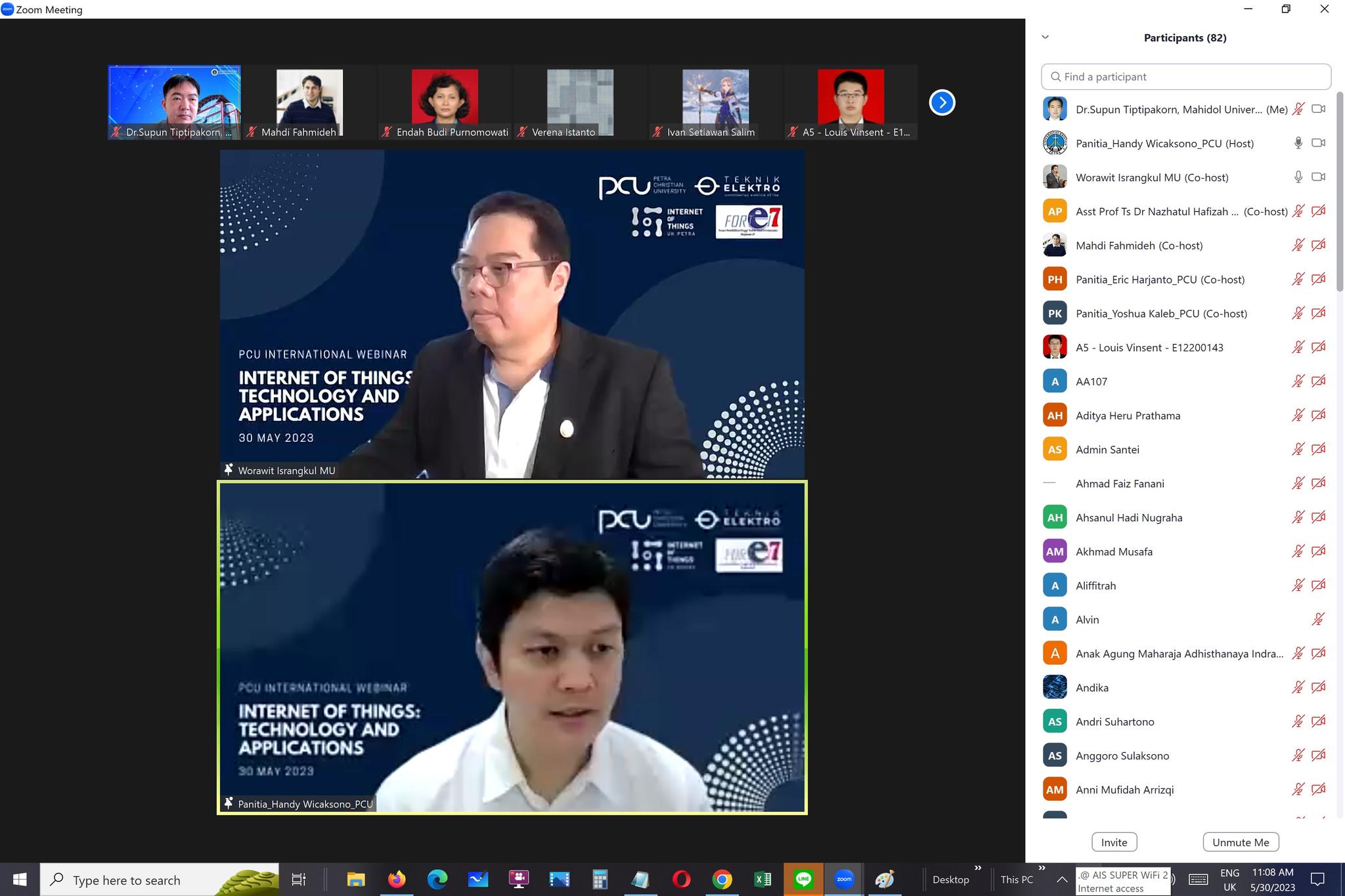
Task: Collapse the Participants panel chevron
Action: click(1046, 37)
